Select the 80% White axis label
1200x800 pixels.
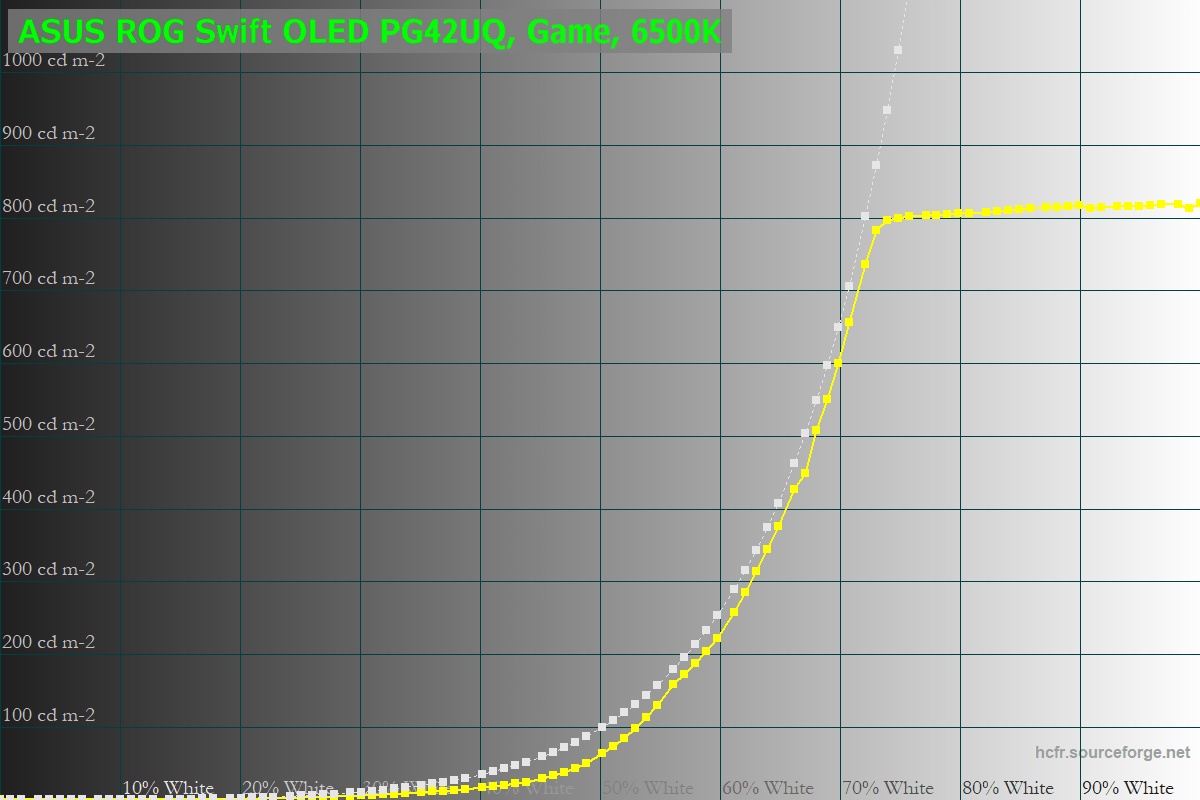pos(1008,788)
